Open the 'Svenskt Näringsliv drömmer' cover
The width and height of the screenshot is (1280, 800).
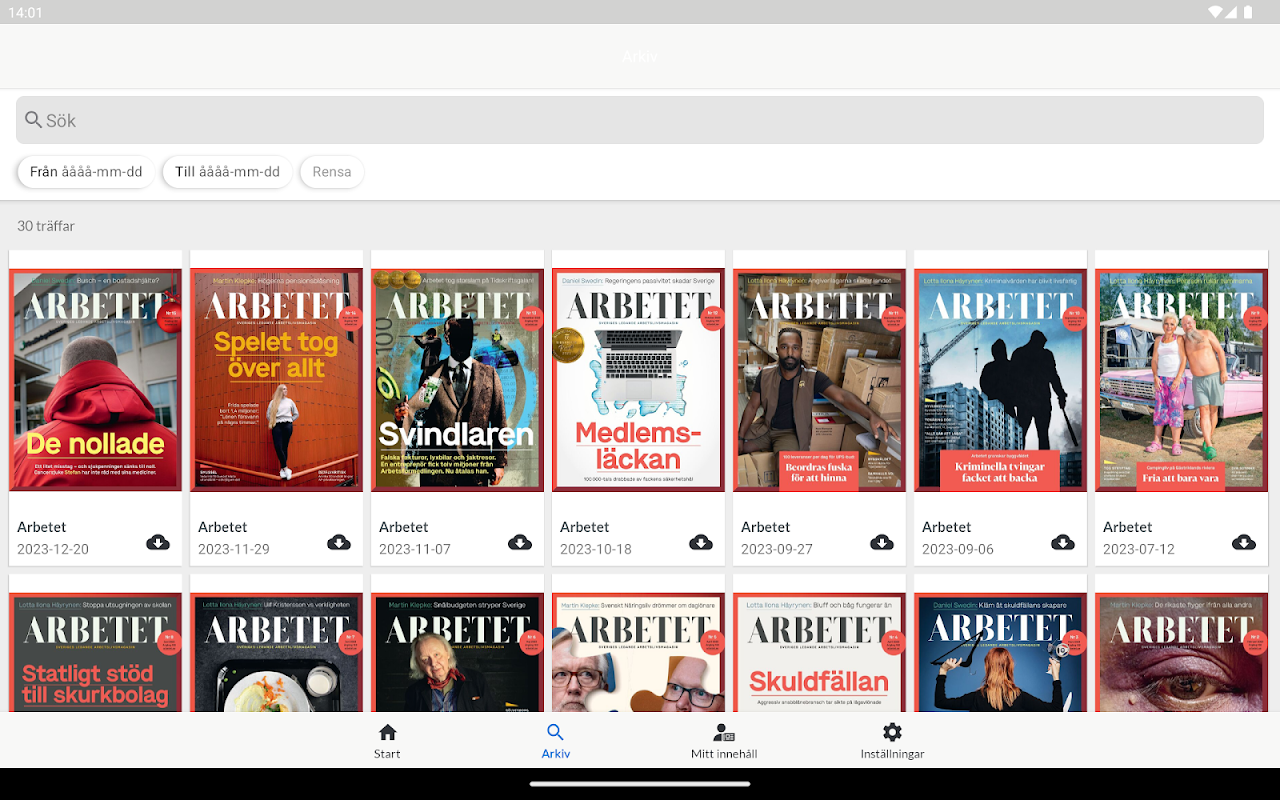639,652
